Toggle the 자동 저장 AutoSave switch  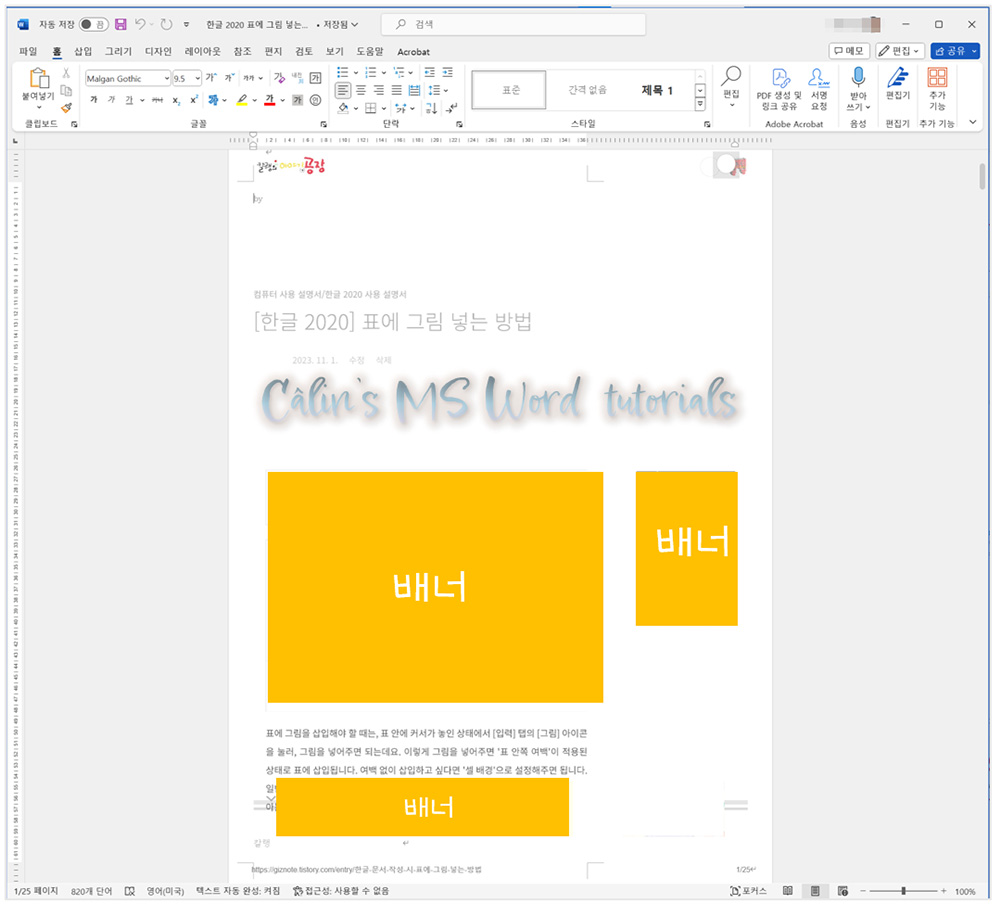[x=94, y=24]
